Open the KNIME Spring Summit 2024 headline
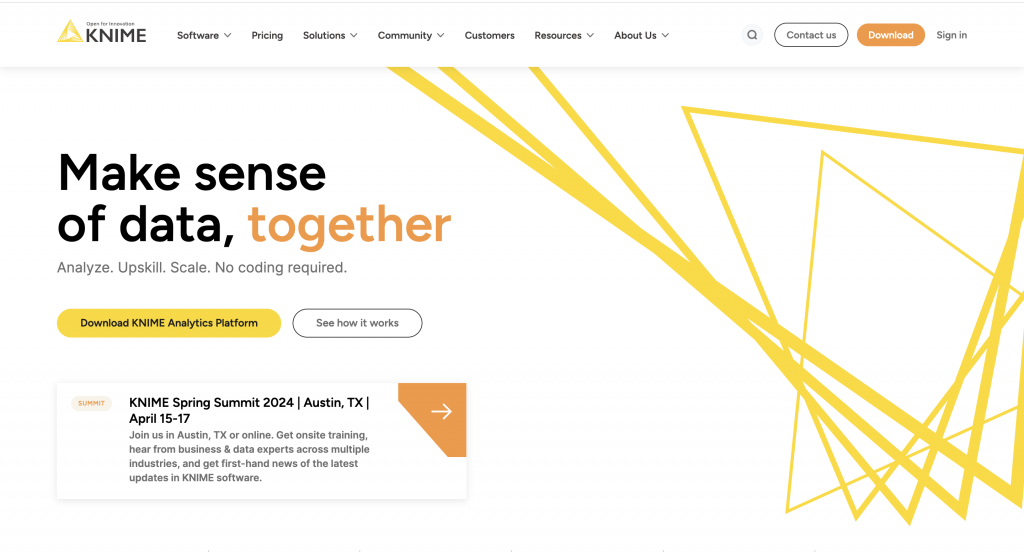The image size is (1024, 552). tap(249, 410)
